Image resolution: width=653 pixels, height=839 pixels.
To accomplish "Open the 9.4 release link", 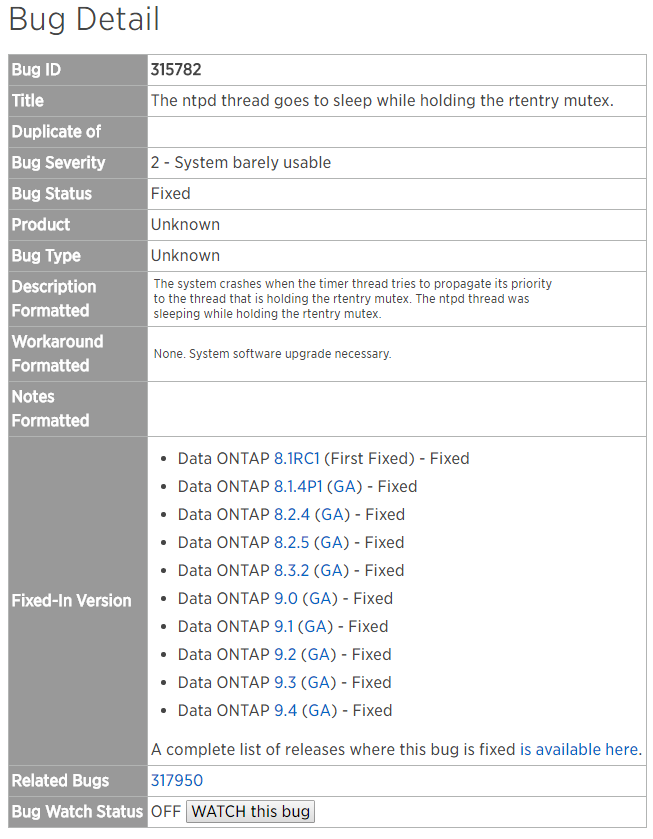I will click(x=286, y=710).
